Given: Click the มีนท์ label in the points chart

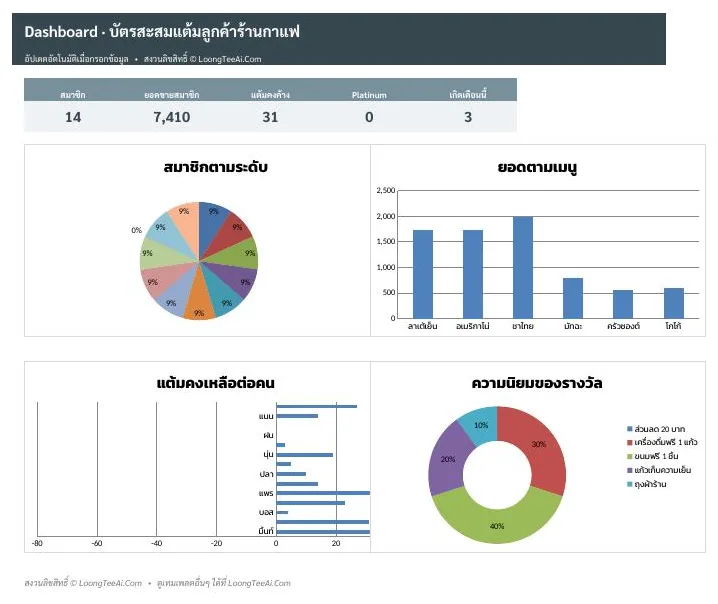Looking at the screenshot, I should (266, 531).
